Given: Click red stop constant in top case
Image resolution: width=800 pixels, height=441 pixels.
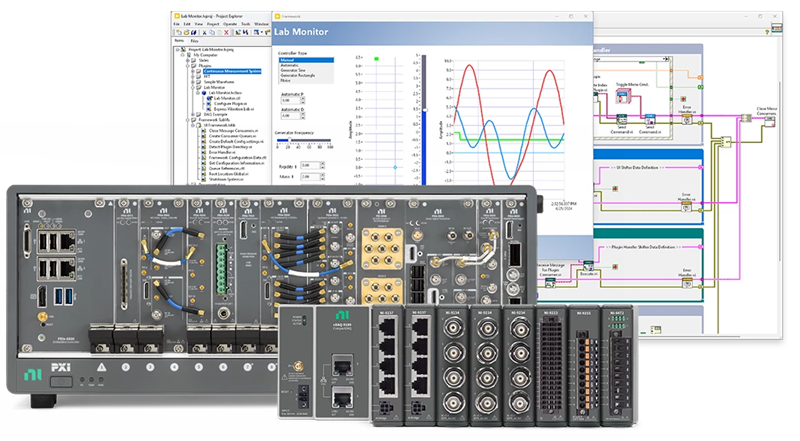Looking at the screenshot, I should [683, 99].
